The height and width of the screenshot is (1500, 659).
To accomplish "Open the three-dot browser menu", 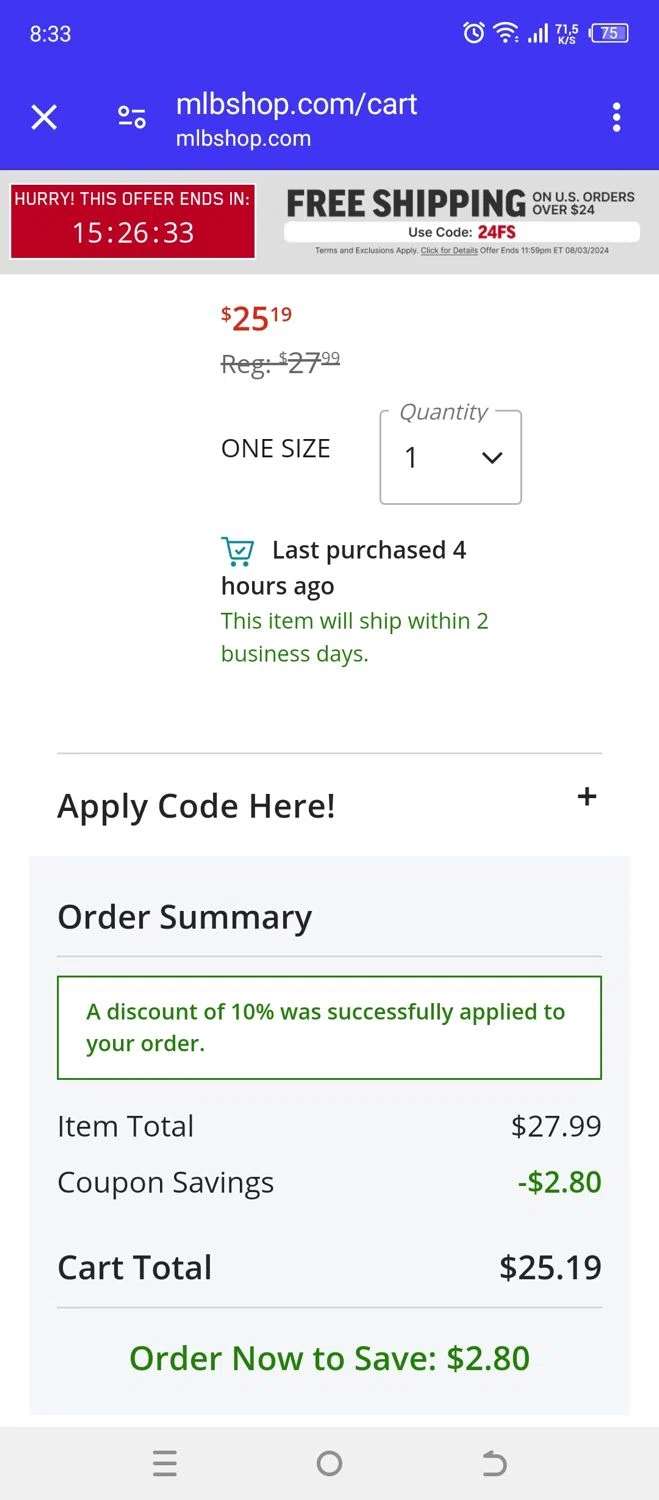I will tap(616, 118).
